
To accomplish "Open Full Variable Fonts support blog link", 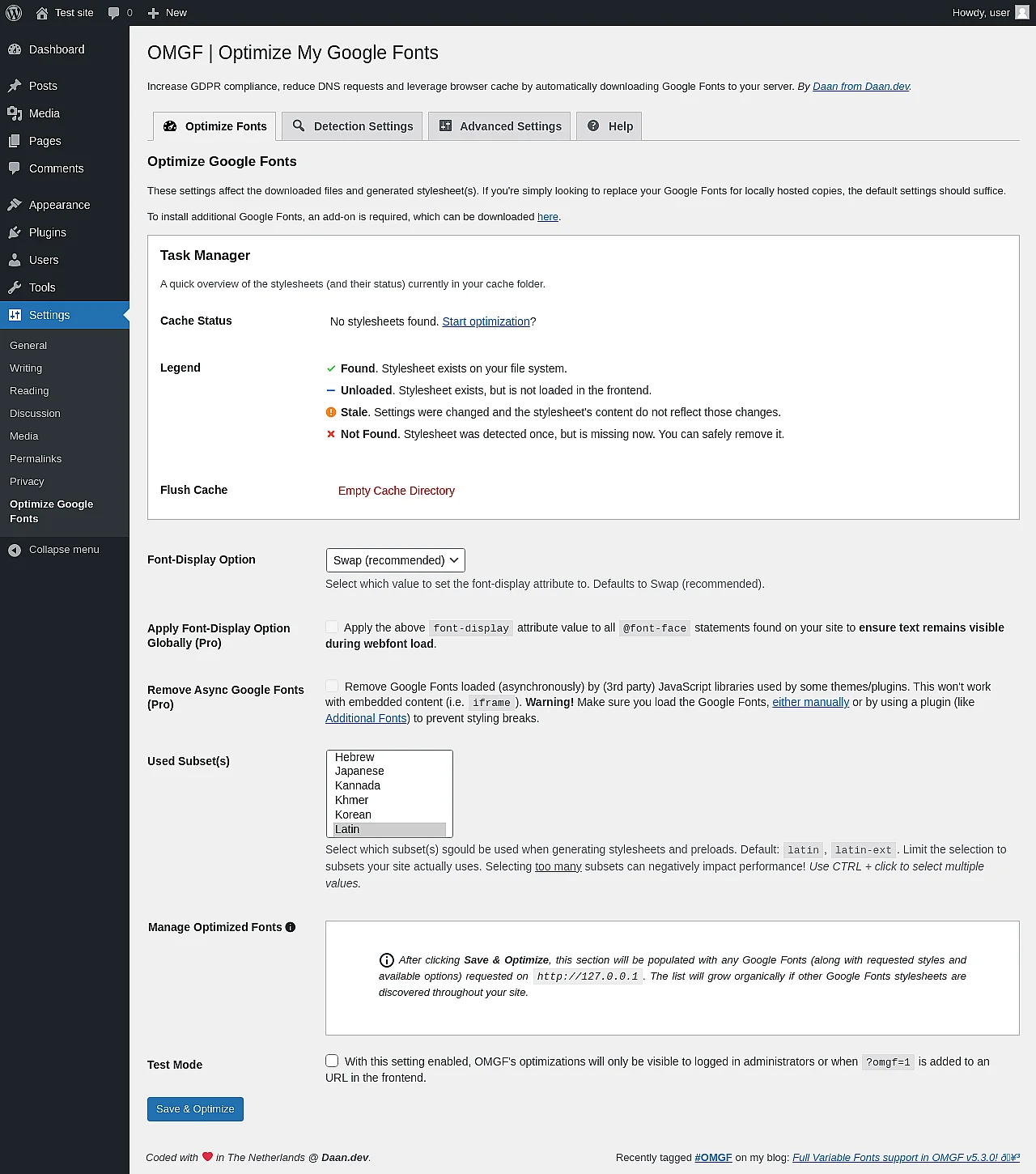I will click(x=906, y=1158).
